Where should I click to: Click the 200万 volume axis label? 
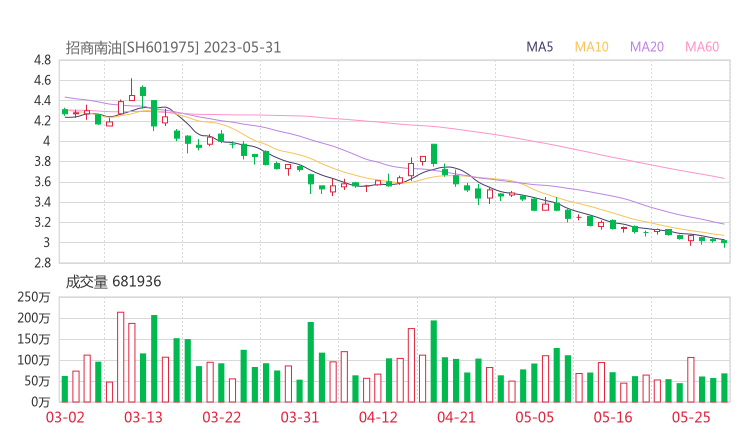coord(33,318)
